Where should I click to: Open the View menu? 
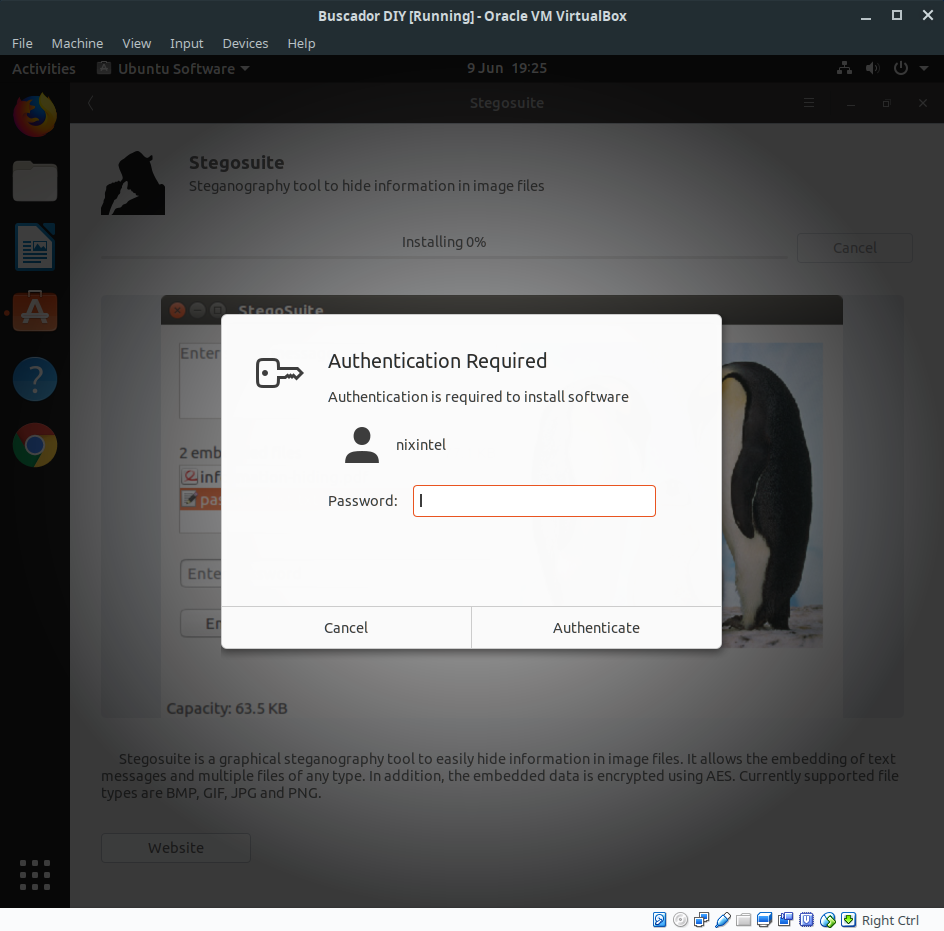point(137,43)
